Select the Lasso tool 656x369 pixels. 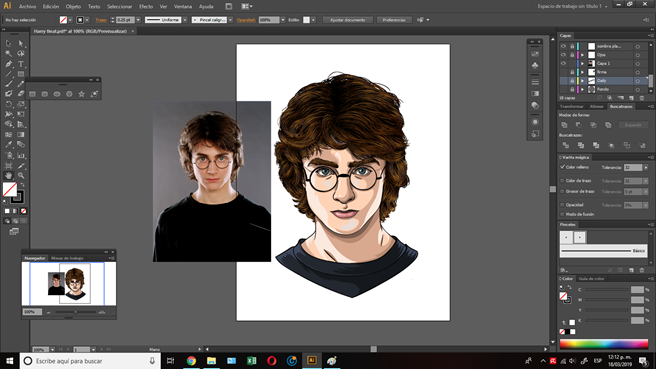(x=21, y=54)
